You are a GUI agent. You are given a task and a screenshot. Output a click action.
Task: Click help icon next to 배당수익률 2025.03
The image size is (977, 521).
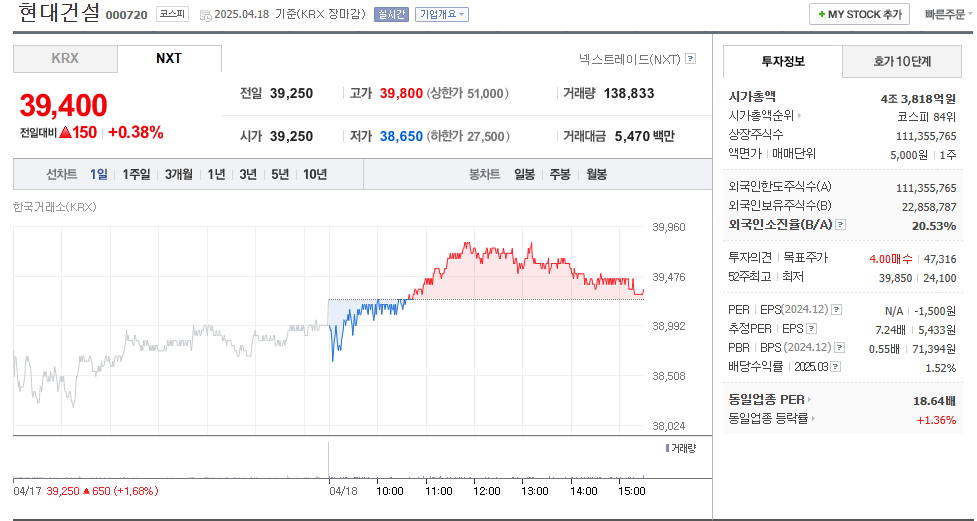pos(836,366)
